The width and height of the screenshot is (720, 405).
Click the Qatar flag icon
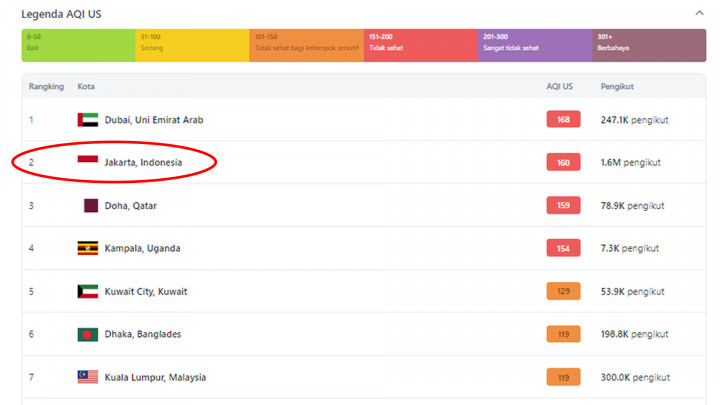pyautogui.click(x=90, y=206)
